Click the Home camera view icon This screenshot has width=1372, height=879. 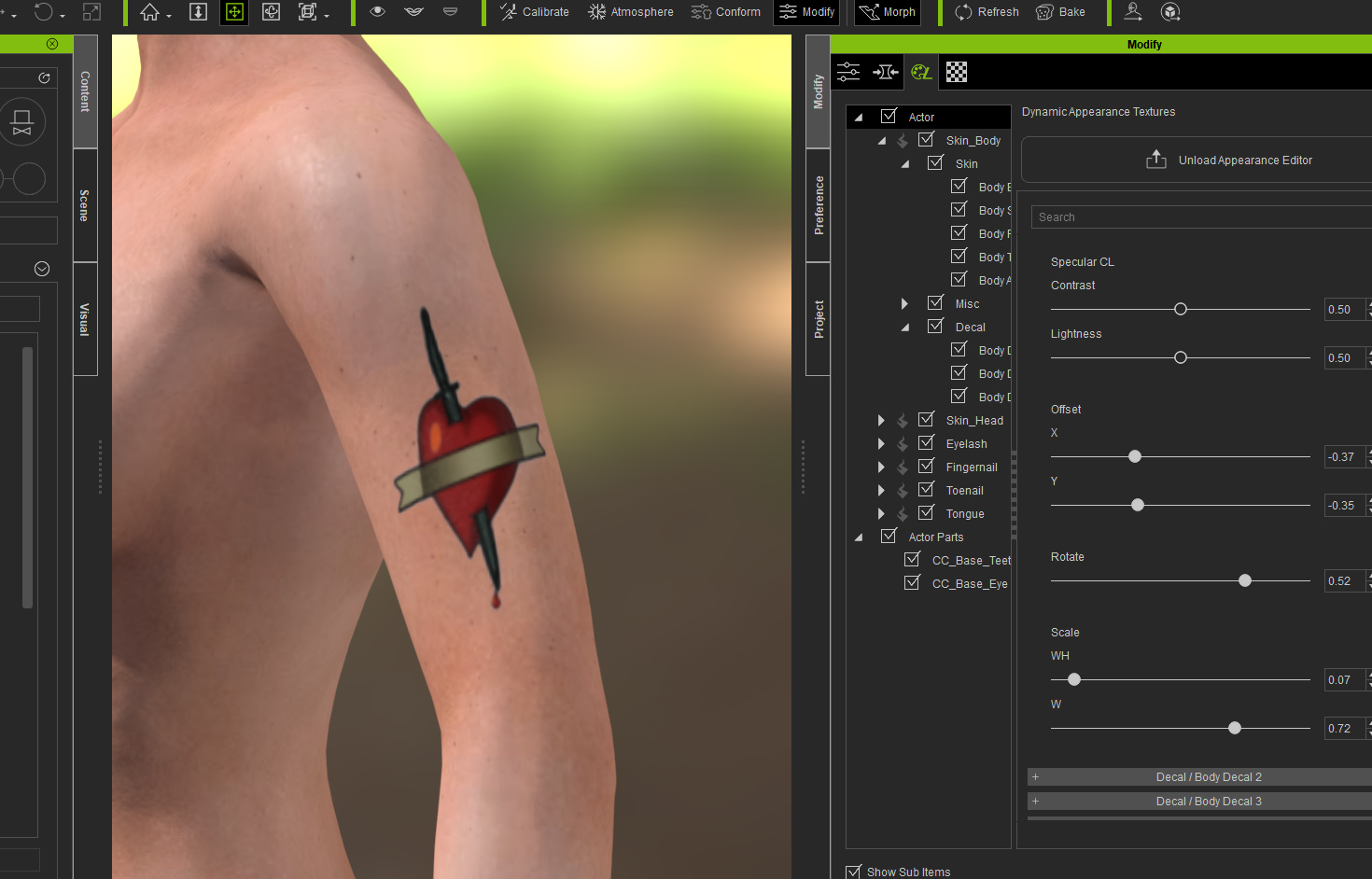click(x=150, y=12)
